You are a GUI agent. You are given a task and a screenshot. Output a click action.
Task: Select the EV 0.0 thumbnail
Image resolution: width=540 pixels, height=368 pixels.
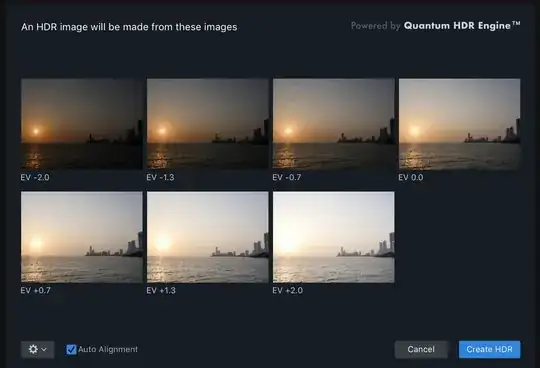459,124
